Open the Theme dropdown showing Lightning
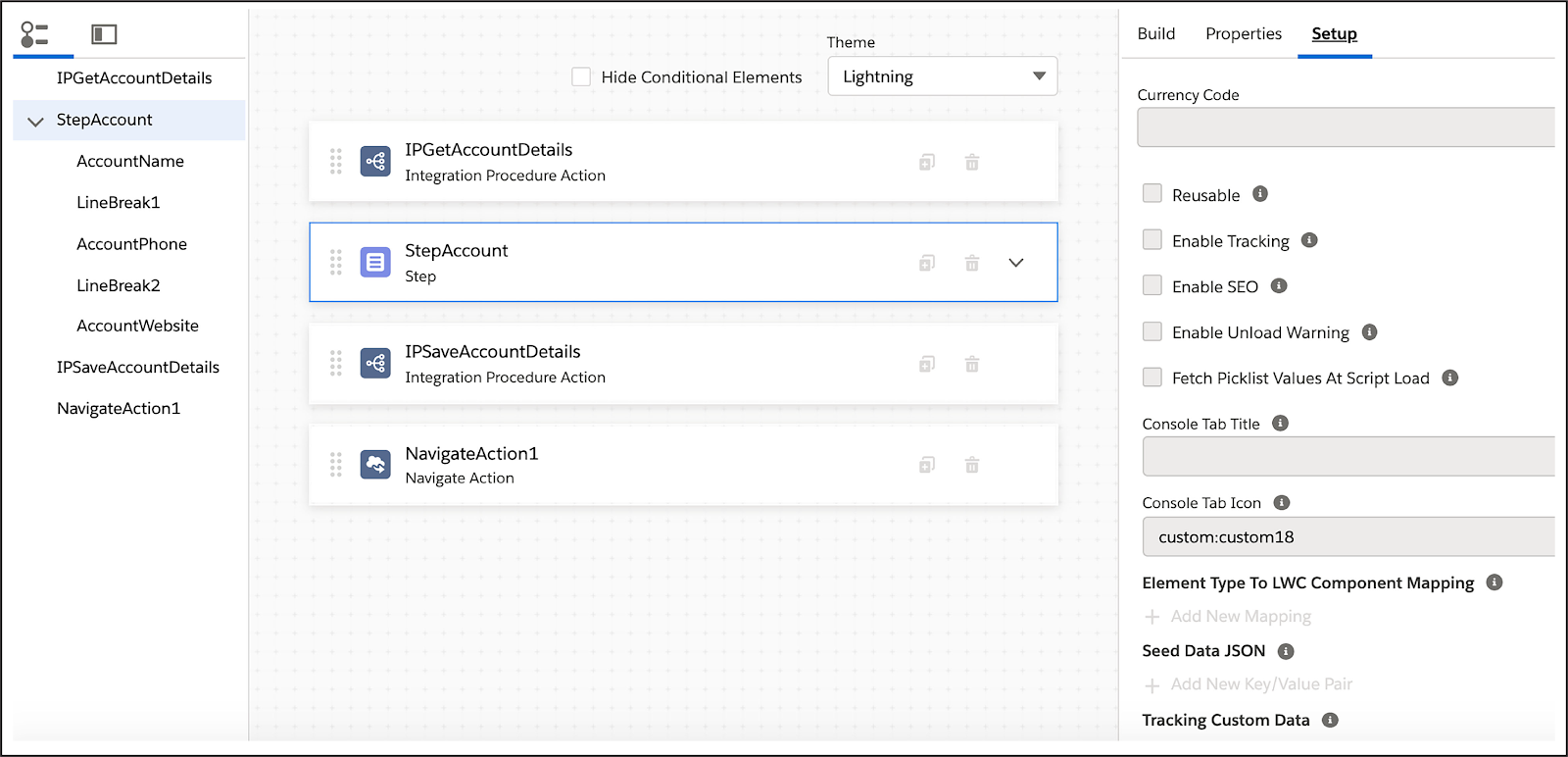 (x=942, y=76)
